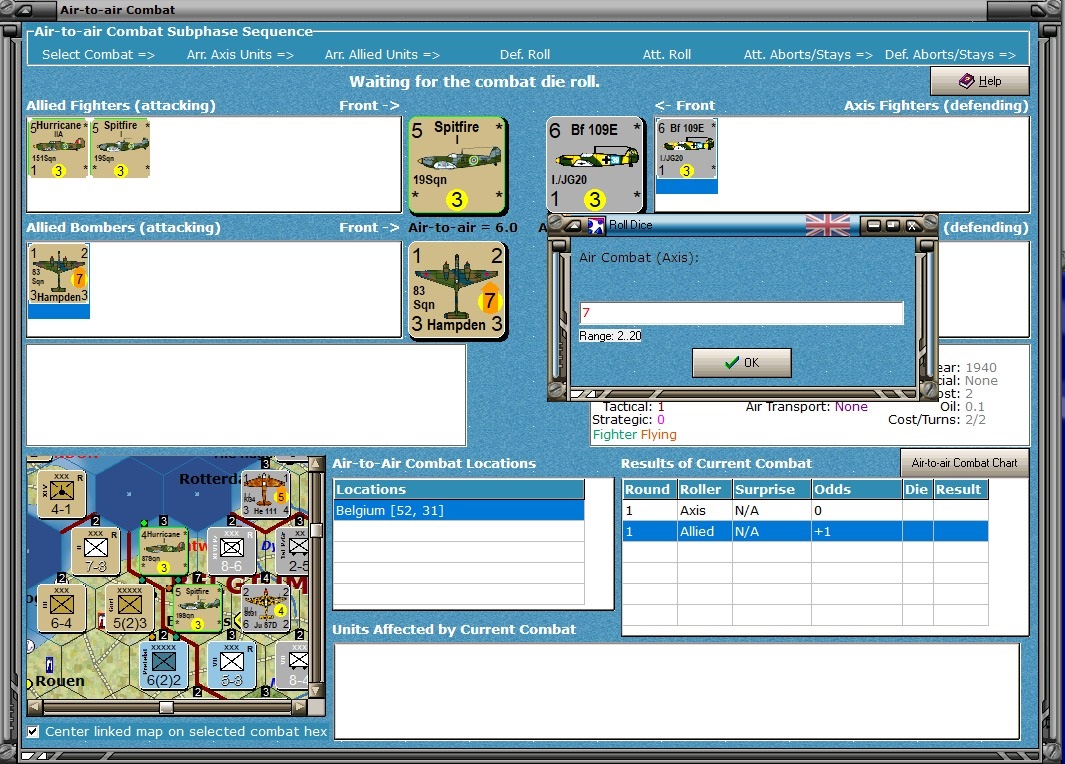Click the Roller column header
The image size is (1065, 764).
[704, 489]
